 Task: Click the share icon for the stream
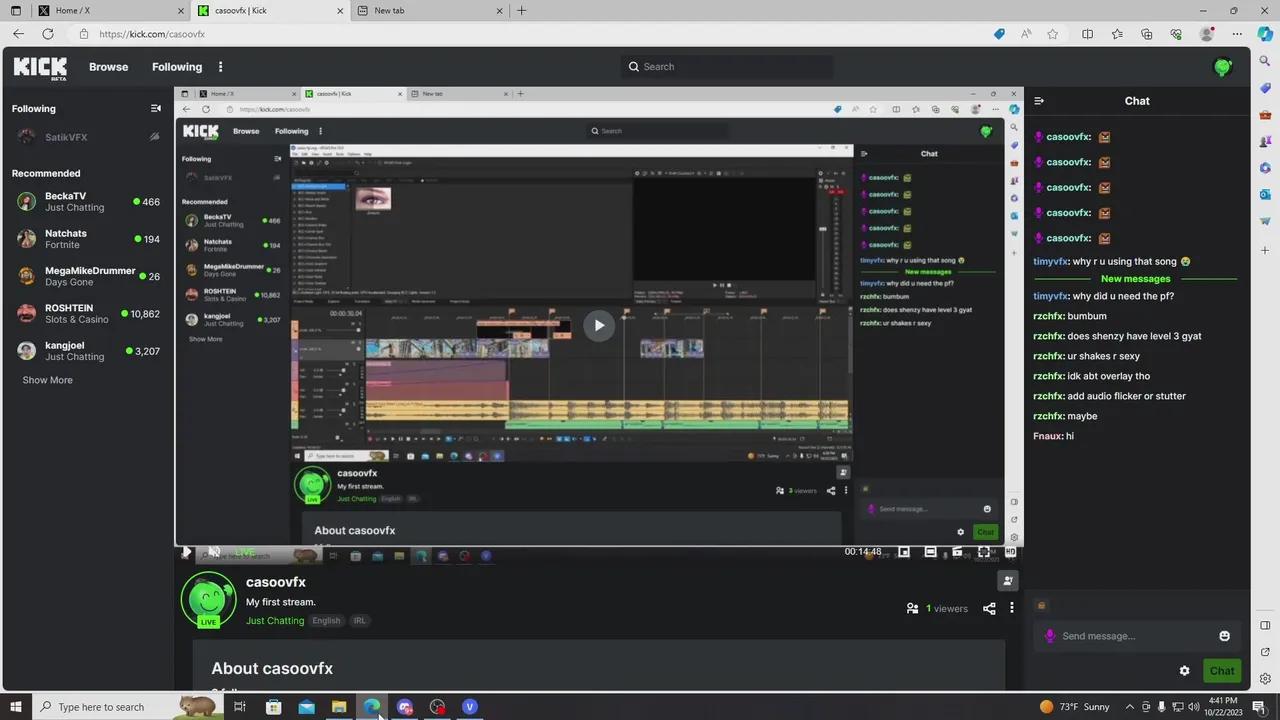point(989,608)
